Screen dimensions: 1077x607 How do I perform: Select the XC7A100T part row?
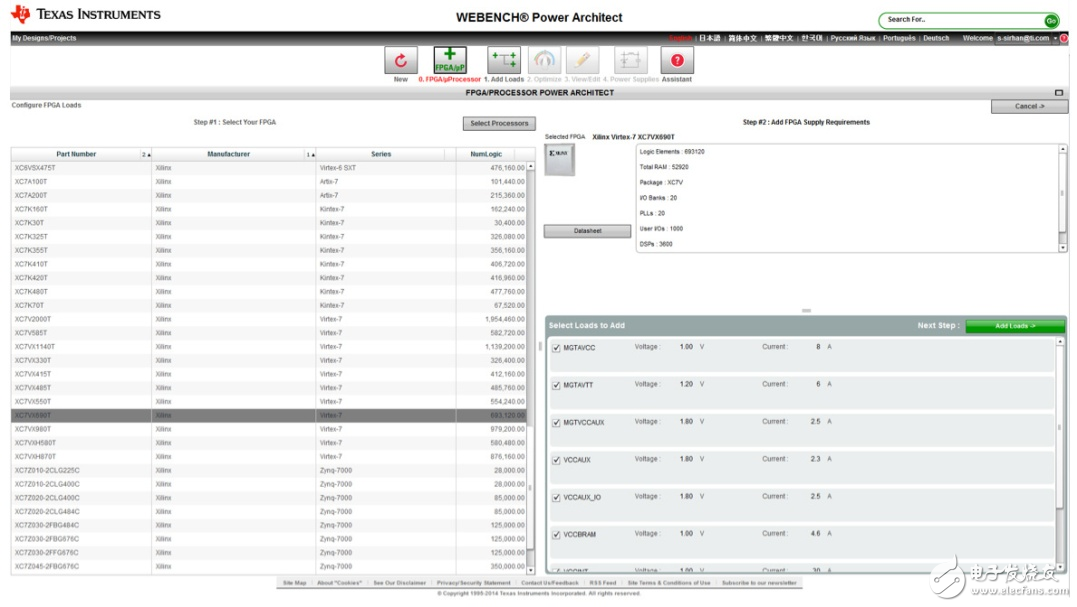tap(269, 182)
